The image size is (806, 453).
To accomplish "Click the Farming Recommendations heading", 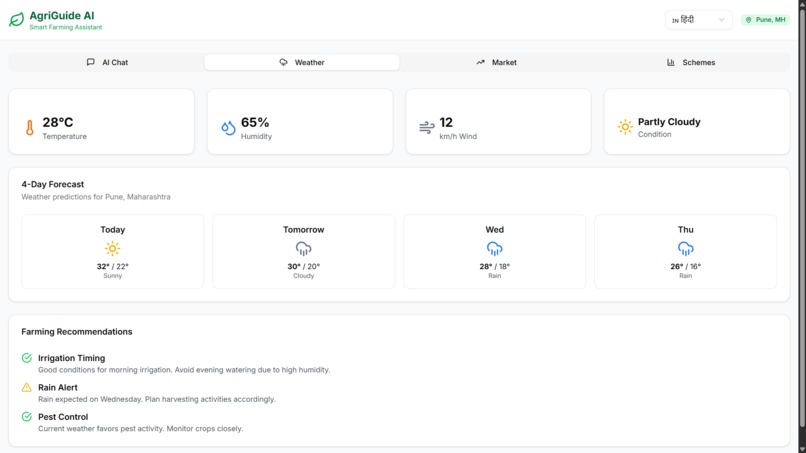I will [x=77, y=332].
